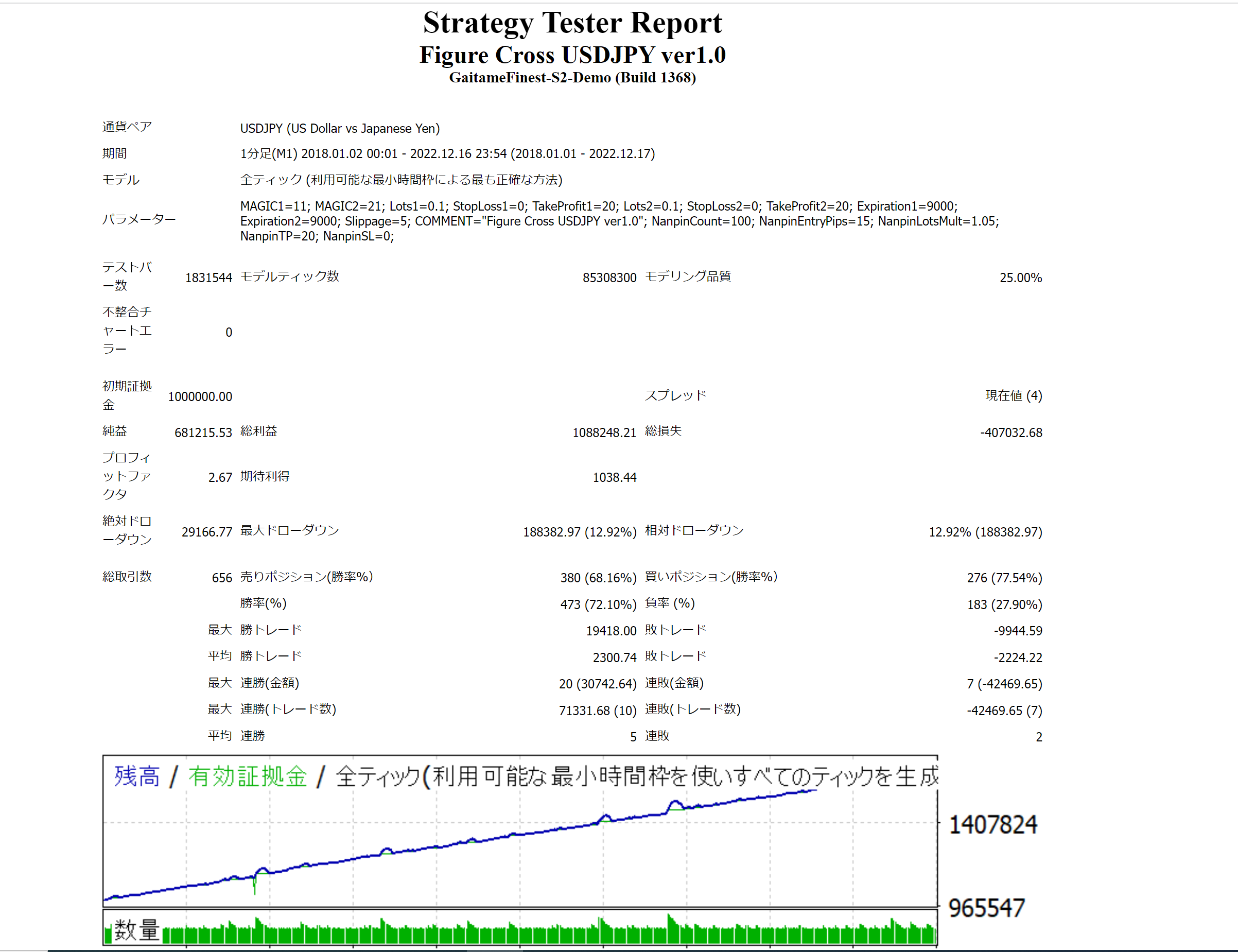Click the Strategy Tester Report title

(572, 23)
